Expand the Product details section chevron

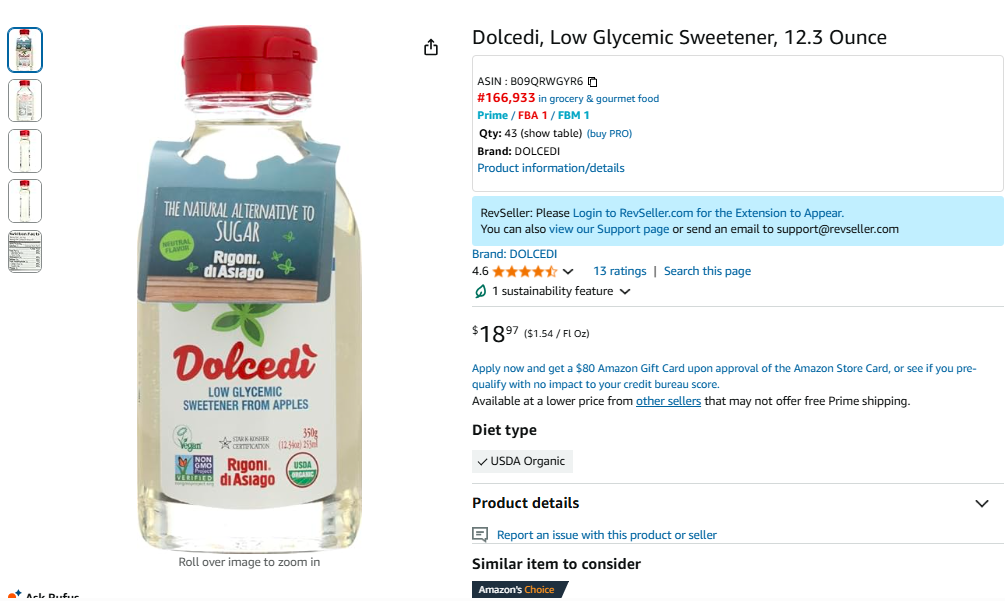(981, 504)
